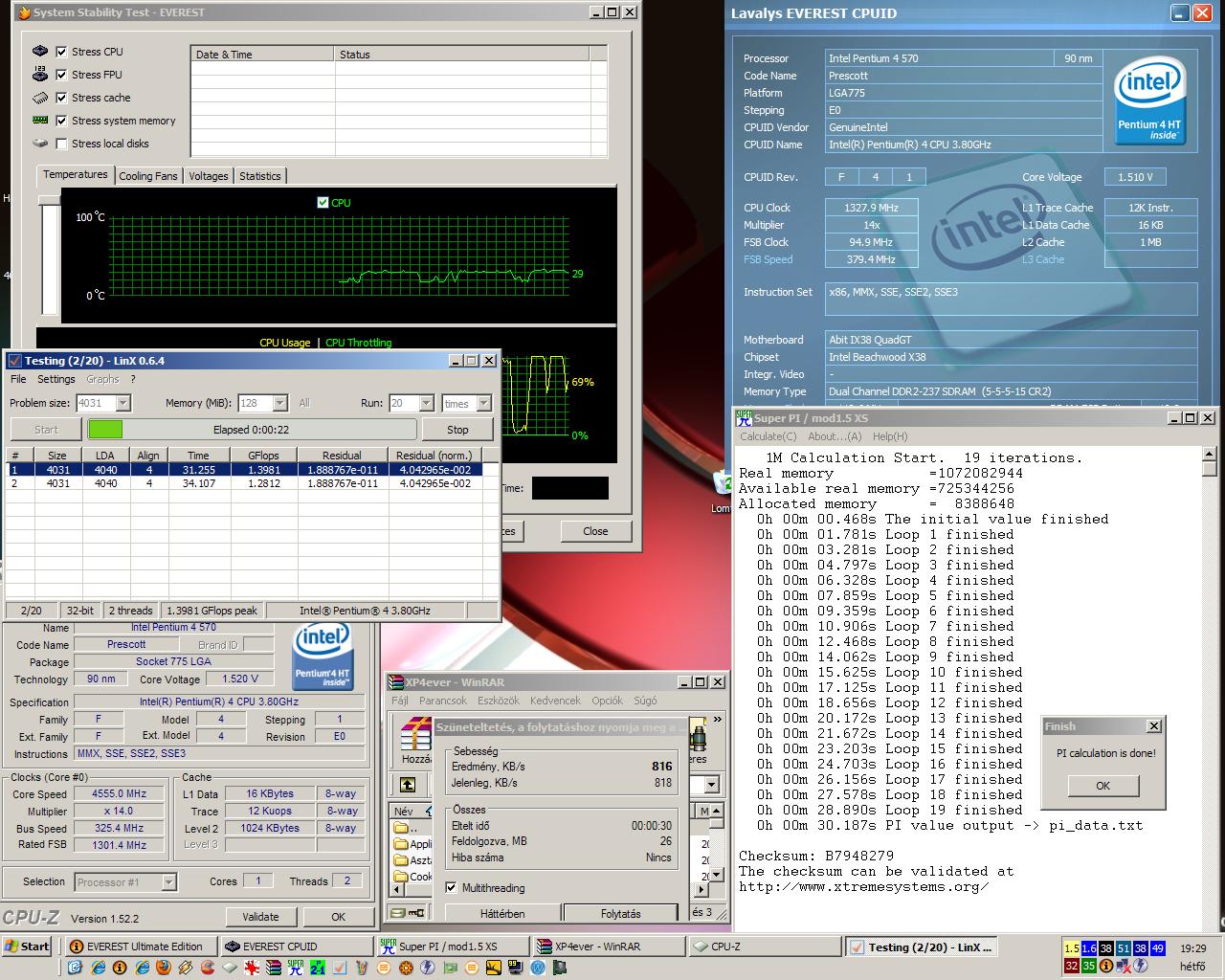Screen dimensions: 1225x980
Task: Click the Stop button in LinX
Action: point(457,430)
